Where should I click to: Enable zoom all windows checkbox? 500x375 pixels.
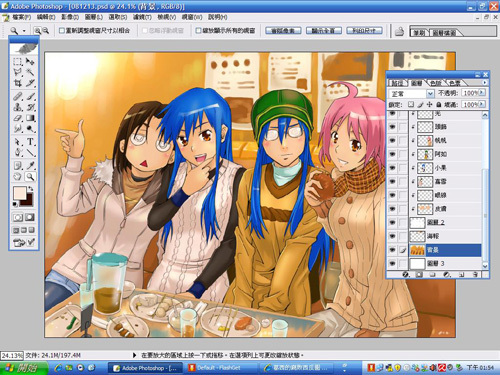click(198, 31)
